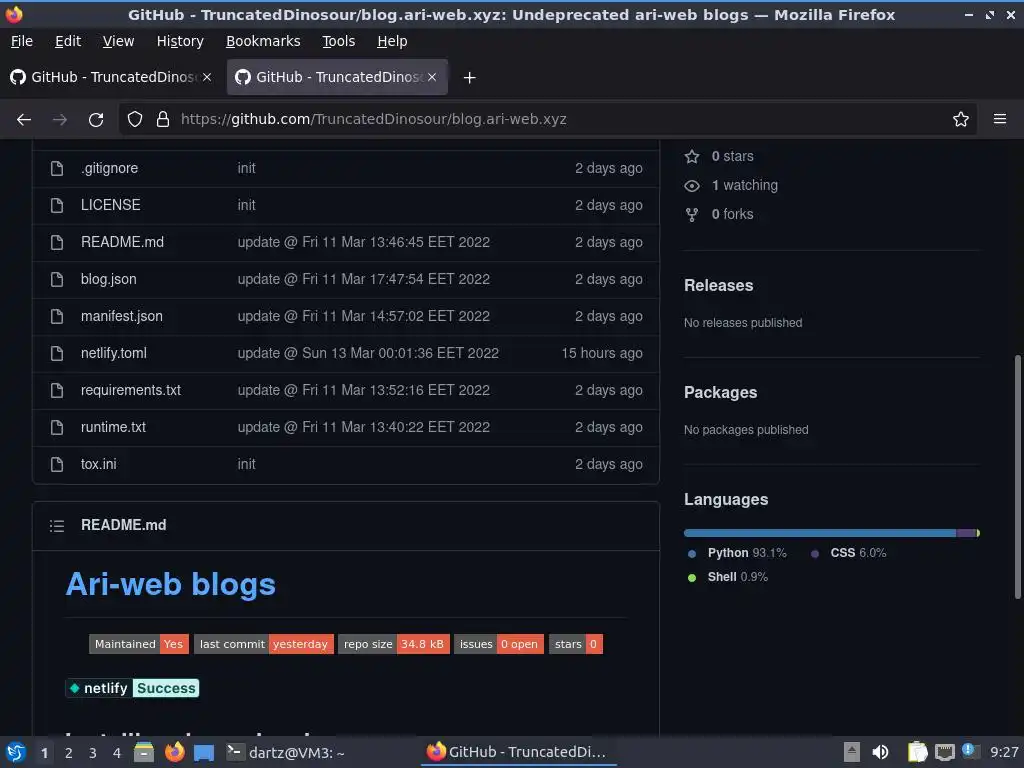Close the active second GitHub tab
1024x768 pixels.
click(x=432, y=77)
